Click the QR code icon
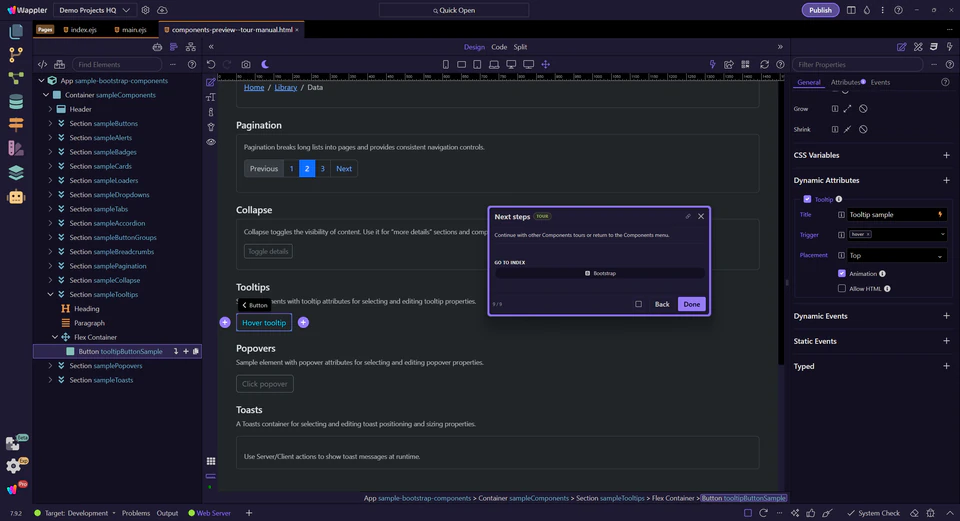 745,64
